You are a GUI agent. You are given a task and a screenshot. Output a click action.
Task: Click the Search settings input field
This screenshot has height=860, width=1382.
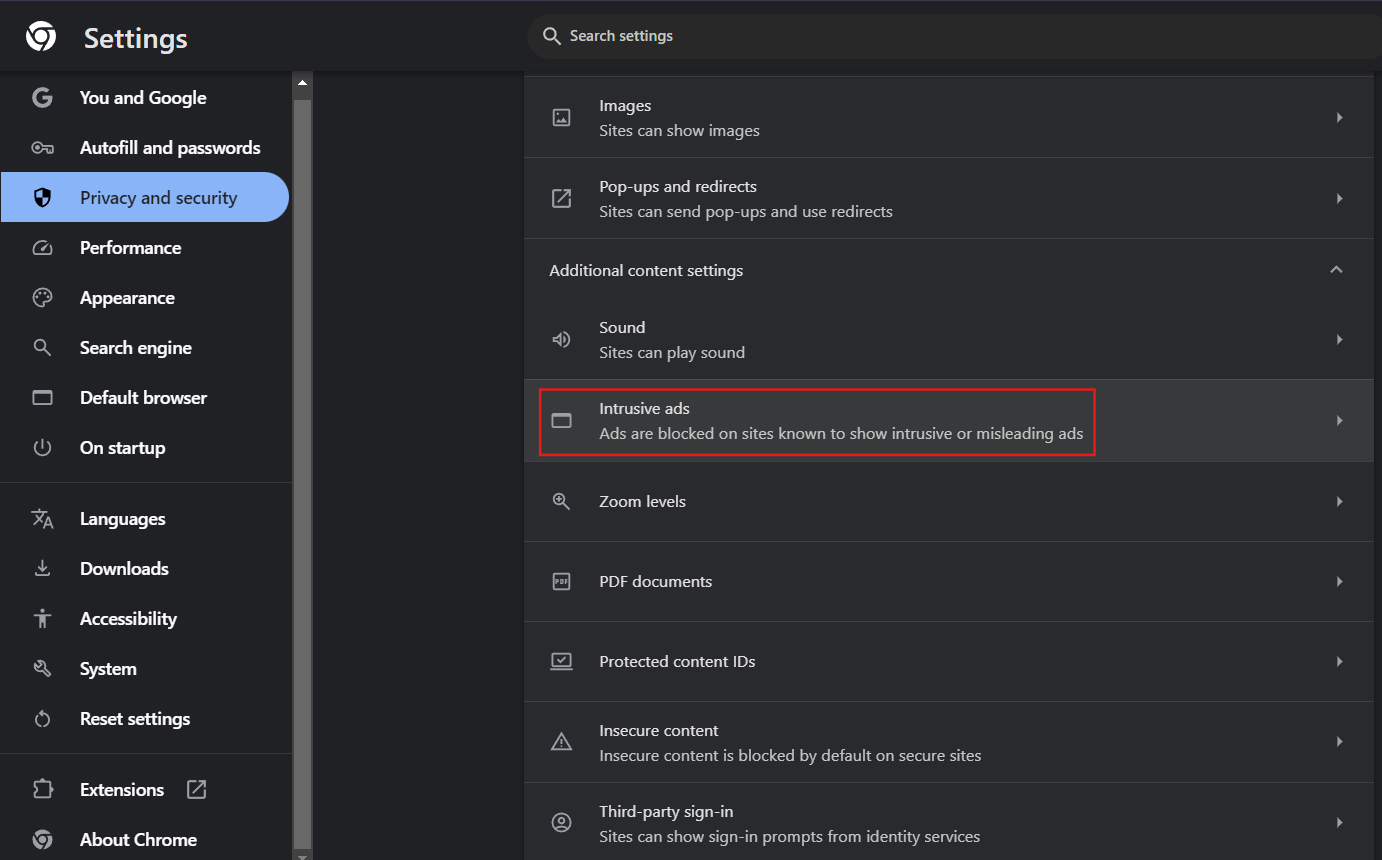[900, 36]
